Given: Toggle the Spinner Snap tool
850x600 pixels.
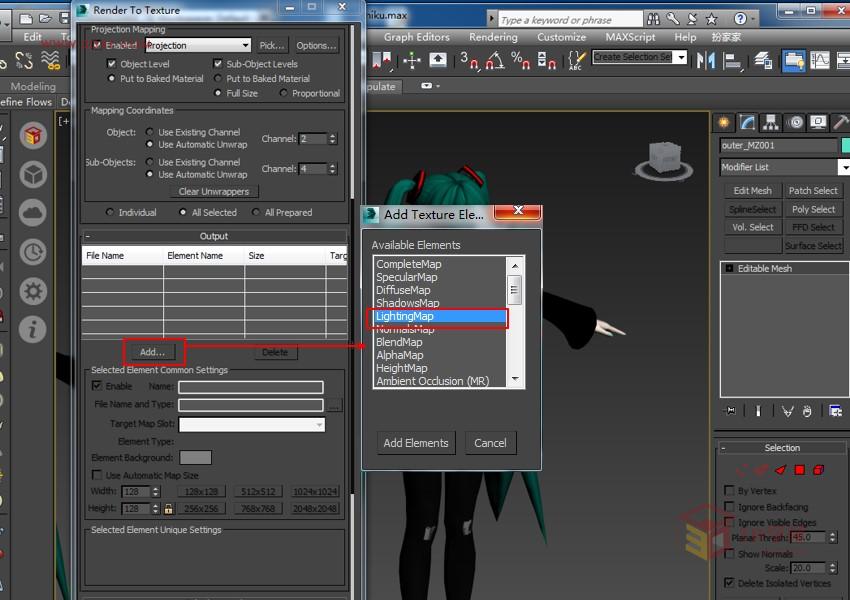Looking at the screenshot, I should pos(546,60).
